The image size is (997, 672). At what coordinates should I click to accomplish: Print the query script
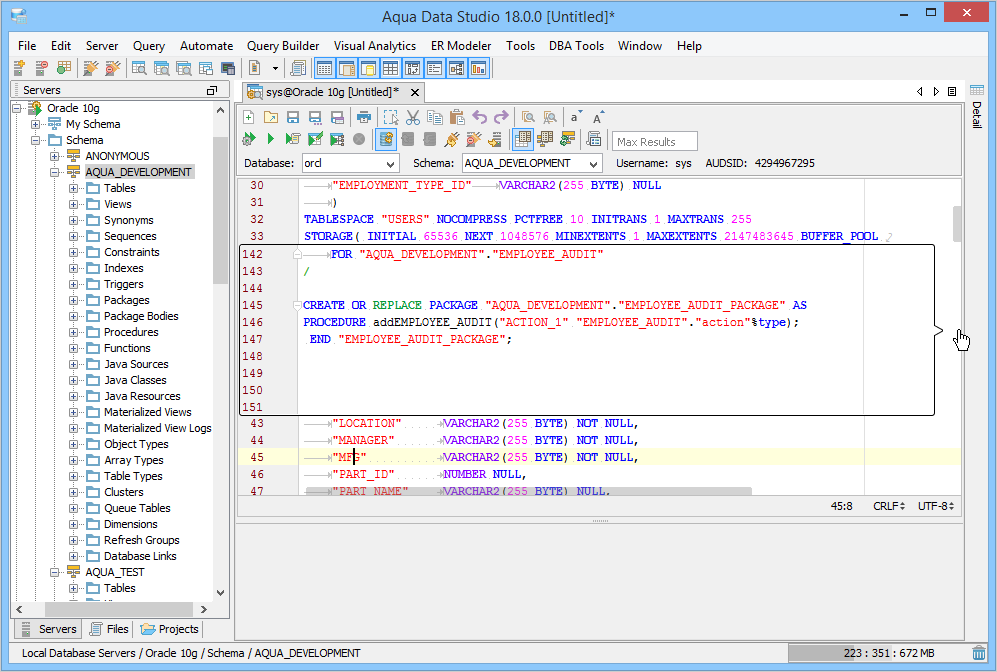point(364,117)
